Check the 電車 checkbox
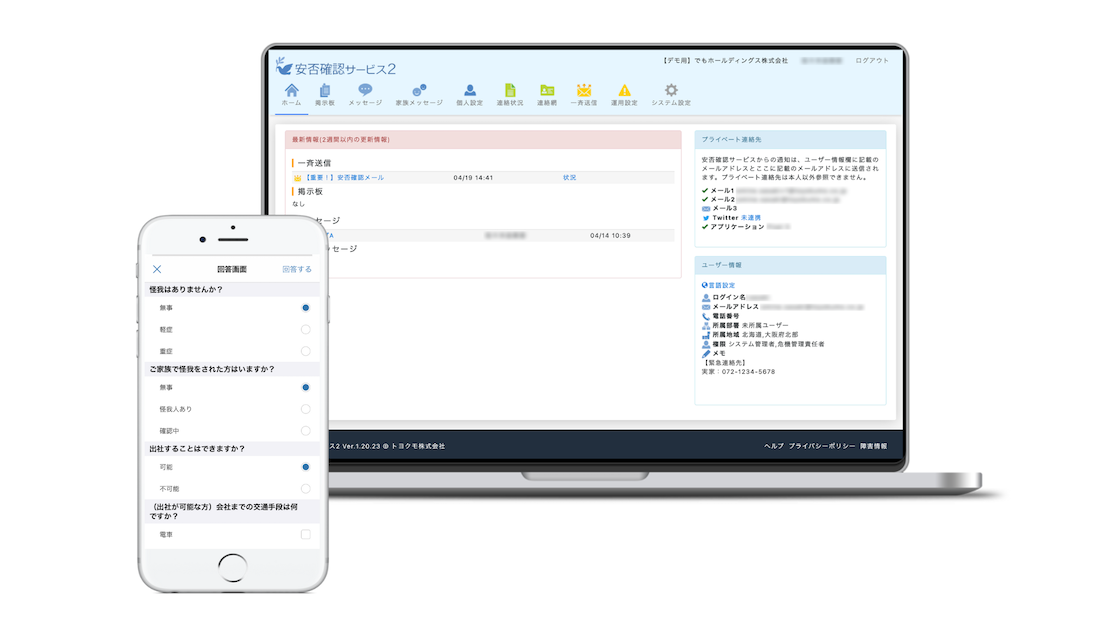The image size is (1120, 630). point(306,534)
